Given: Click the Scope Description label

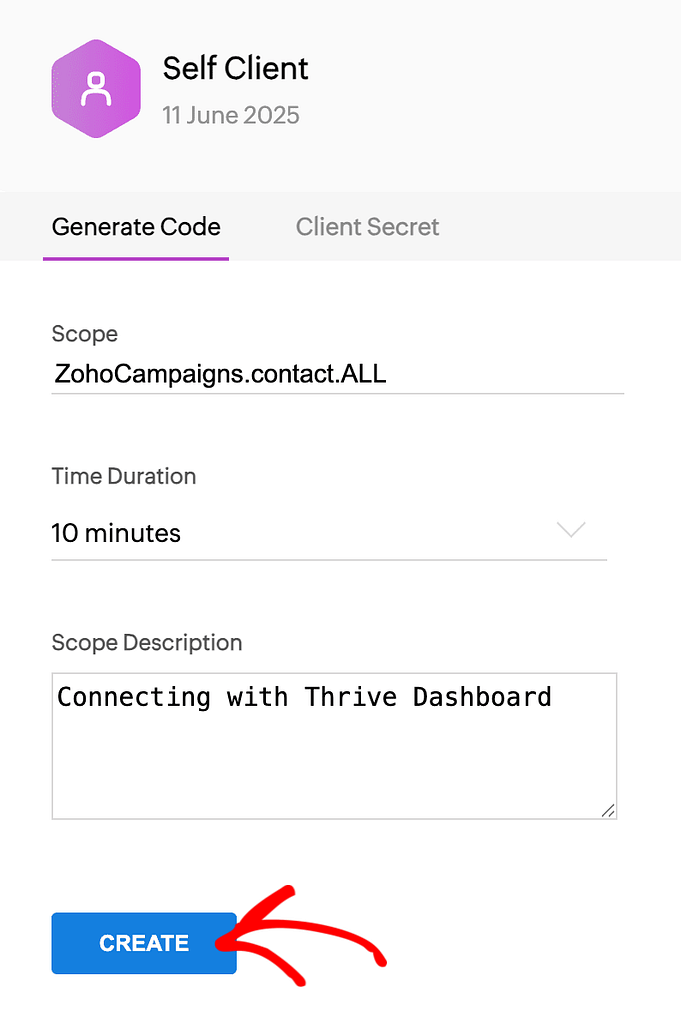Looking at the screenshot, I should (147, 643).
